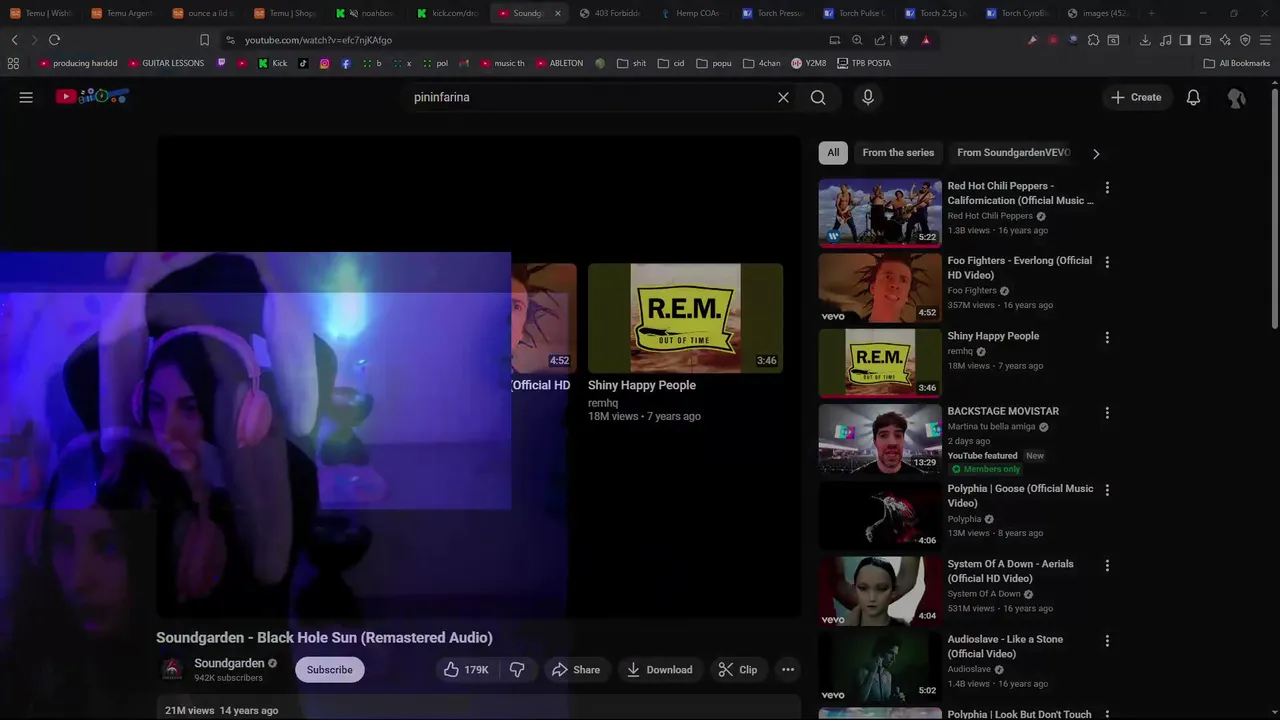Start voice search with the microphone
The image size is (1280, 720).
tap(868, 97)
